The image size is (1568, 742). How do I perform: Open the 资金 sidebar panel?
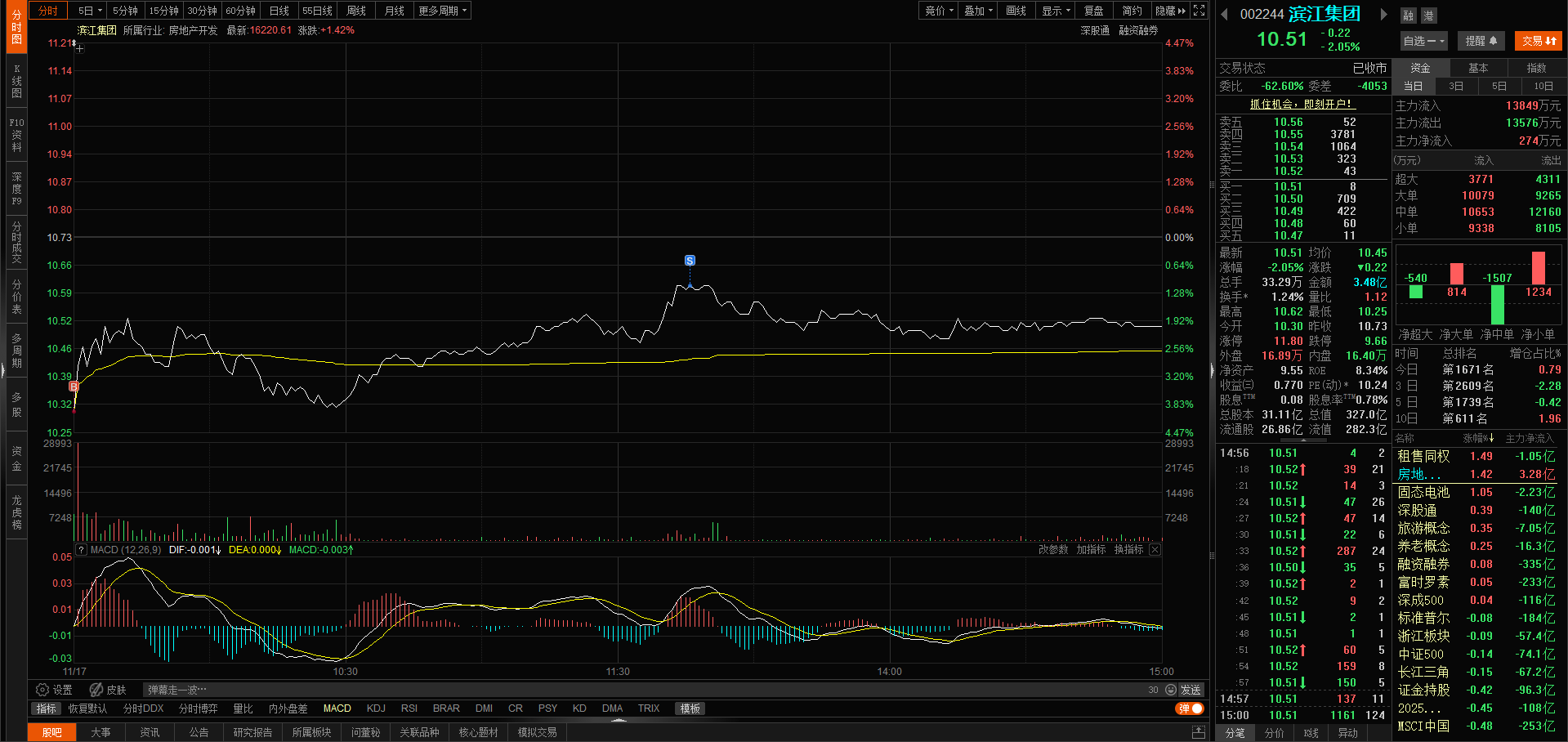pos(16,458)
